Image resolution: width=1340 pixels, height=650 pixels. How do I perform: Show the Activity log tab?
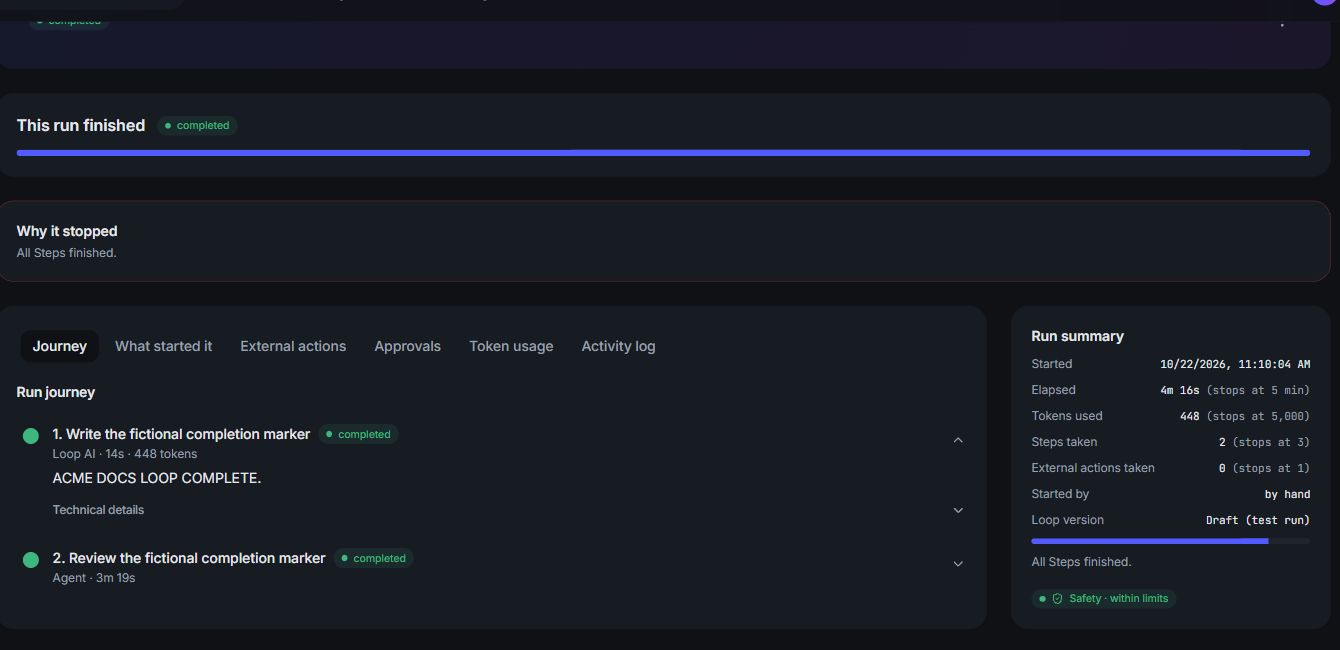(618, 346)
